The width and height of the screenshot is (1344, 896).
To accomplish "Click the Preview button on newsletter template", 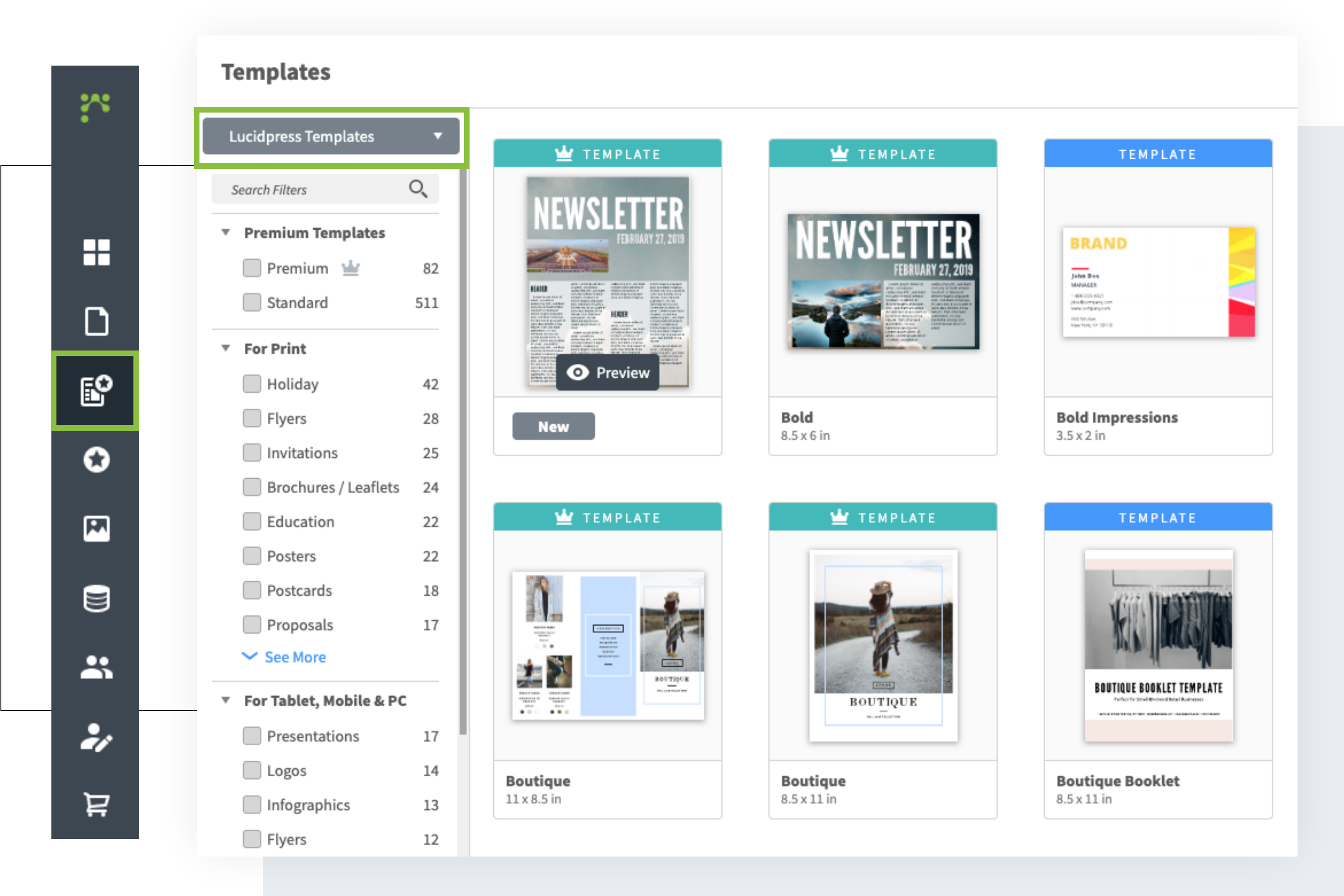I will [x=608, y=373].
